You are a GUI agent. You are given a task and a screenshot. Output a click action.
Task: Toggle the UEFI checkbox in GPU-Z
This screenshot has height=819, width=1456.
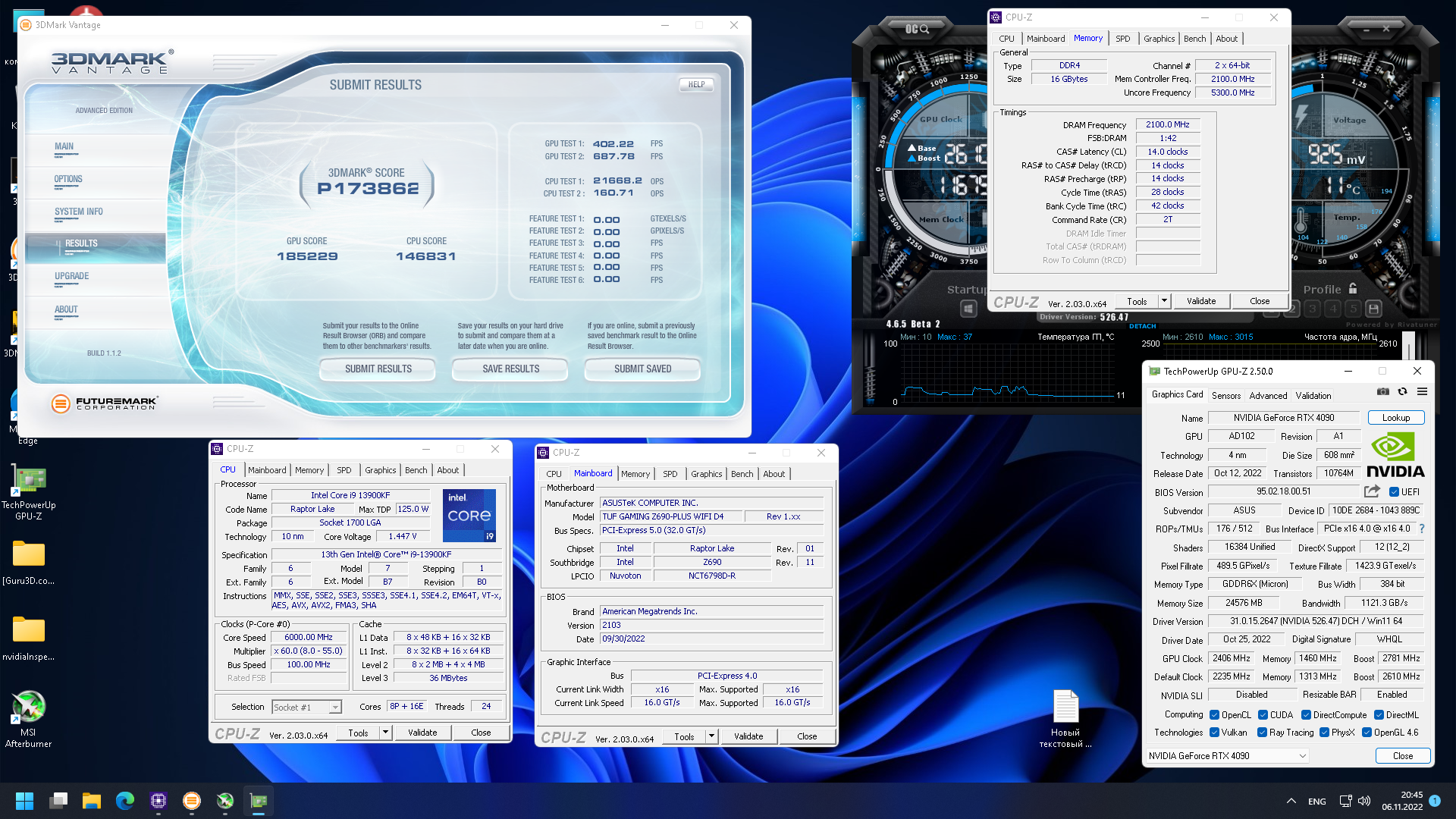1394,491
